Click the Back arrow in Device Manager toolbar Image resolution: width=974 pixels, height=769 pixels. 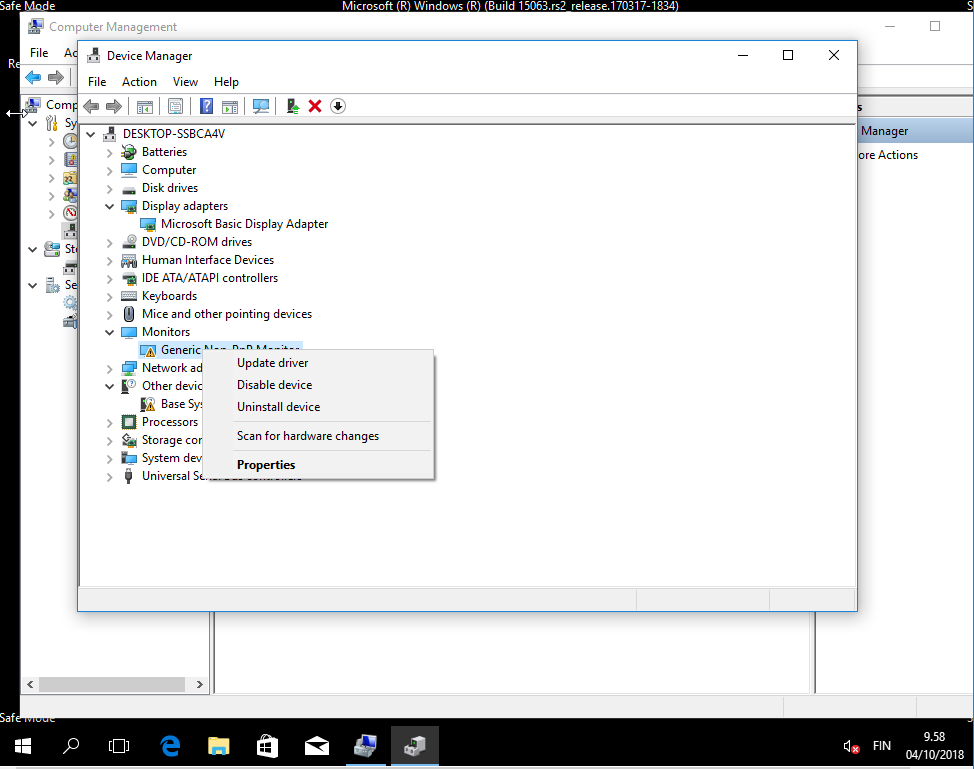click(91, 106)
